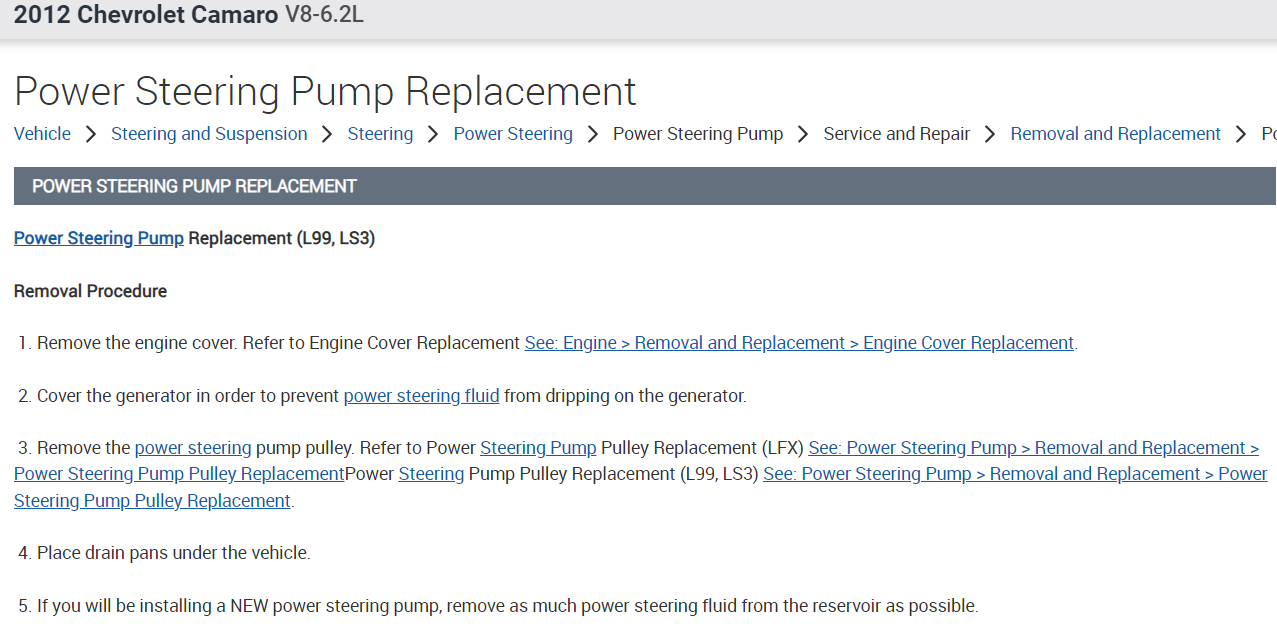The width and height of the screenshot is (1277, 631).
Task: Open the Vehicle breadcrumb link
Action: pyautogui.click(x=41, y=133)
